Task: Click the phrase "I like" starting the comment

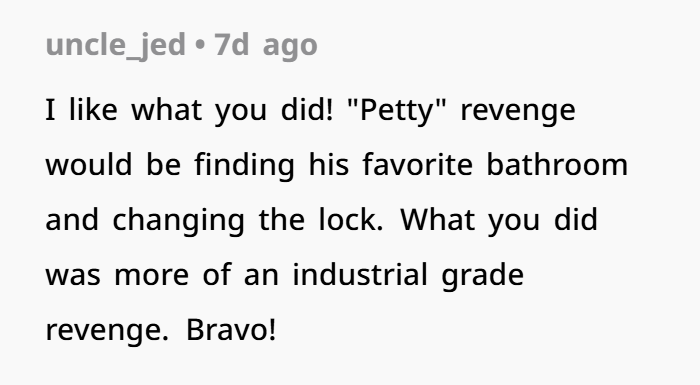Action: click(x=82, y=109)
